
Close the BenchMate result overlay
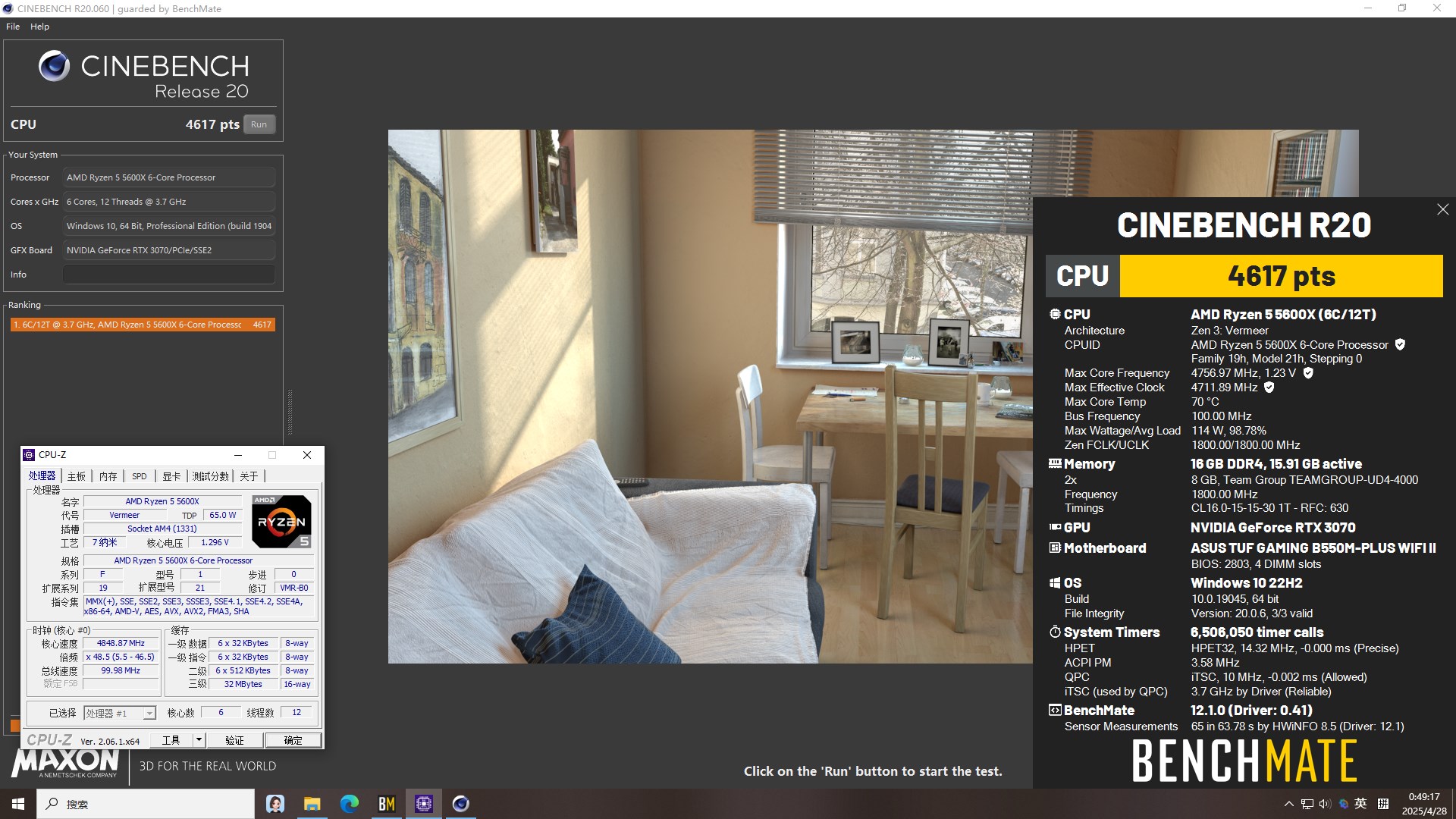click(x=1442, y=209)
